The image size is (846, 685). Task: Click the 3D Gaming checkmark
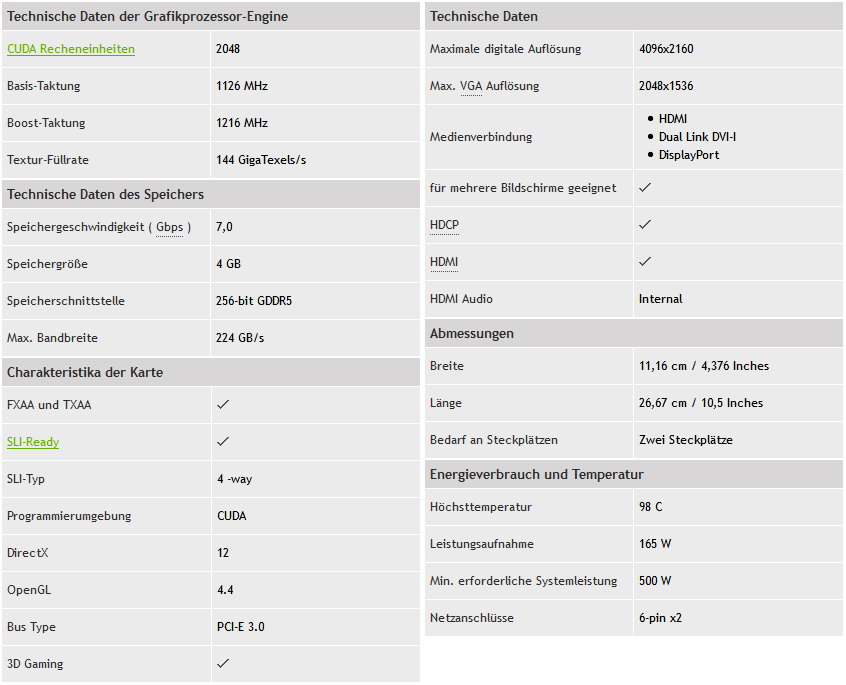[x=223, y=663]
